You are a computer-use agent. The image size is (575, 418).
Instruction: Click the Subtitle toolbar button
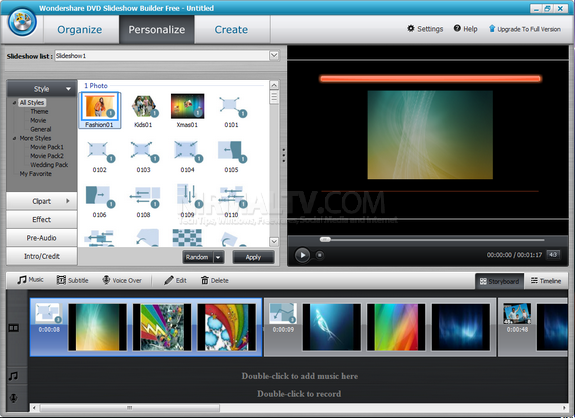[73, 280]
